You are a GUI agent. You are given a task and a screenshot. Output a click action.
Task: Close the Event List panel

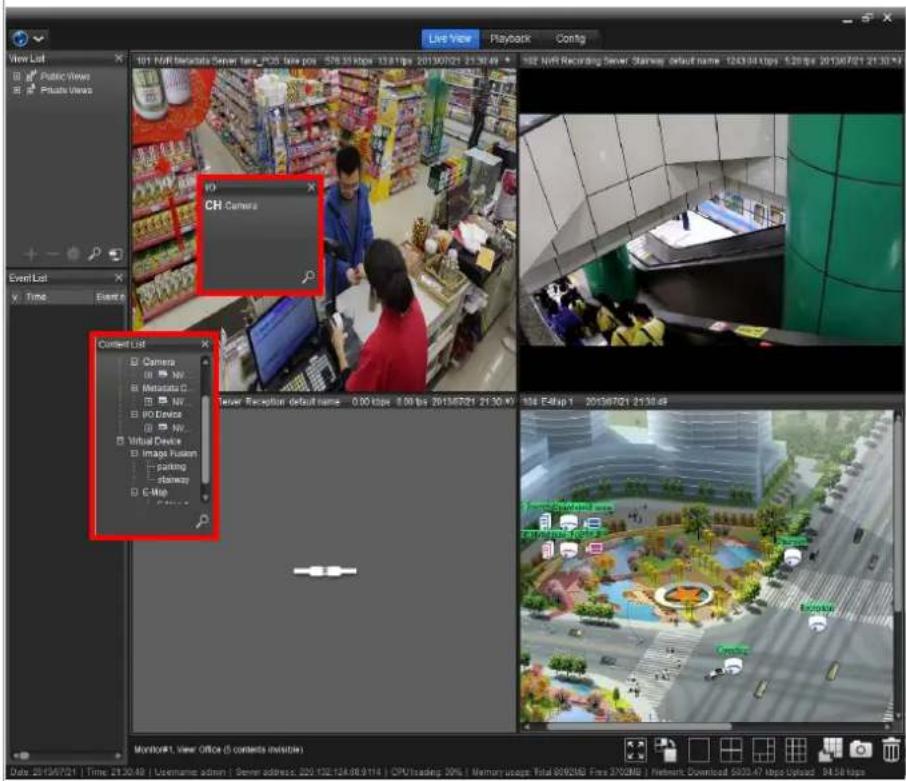(x=118, y=278)
